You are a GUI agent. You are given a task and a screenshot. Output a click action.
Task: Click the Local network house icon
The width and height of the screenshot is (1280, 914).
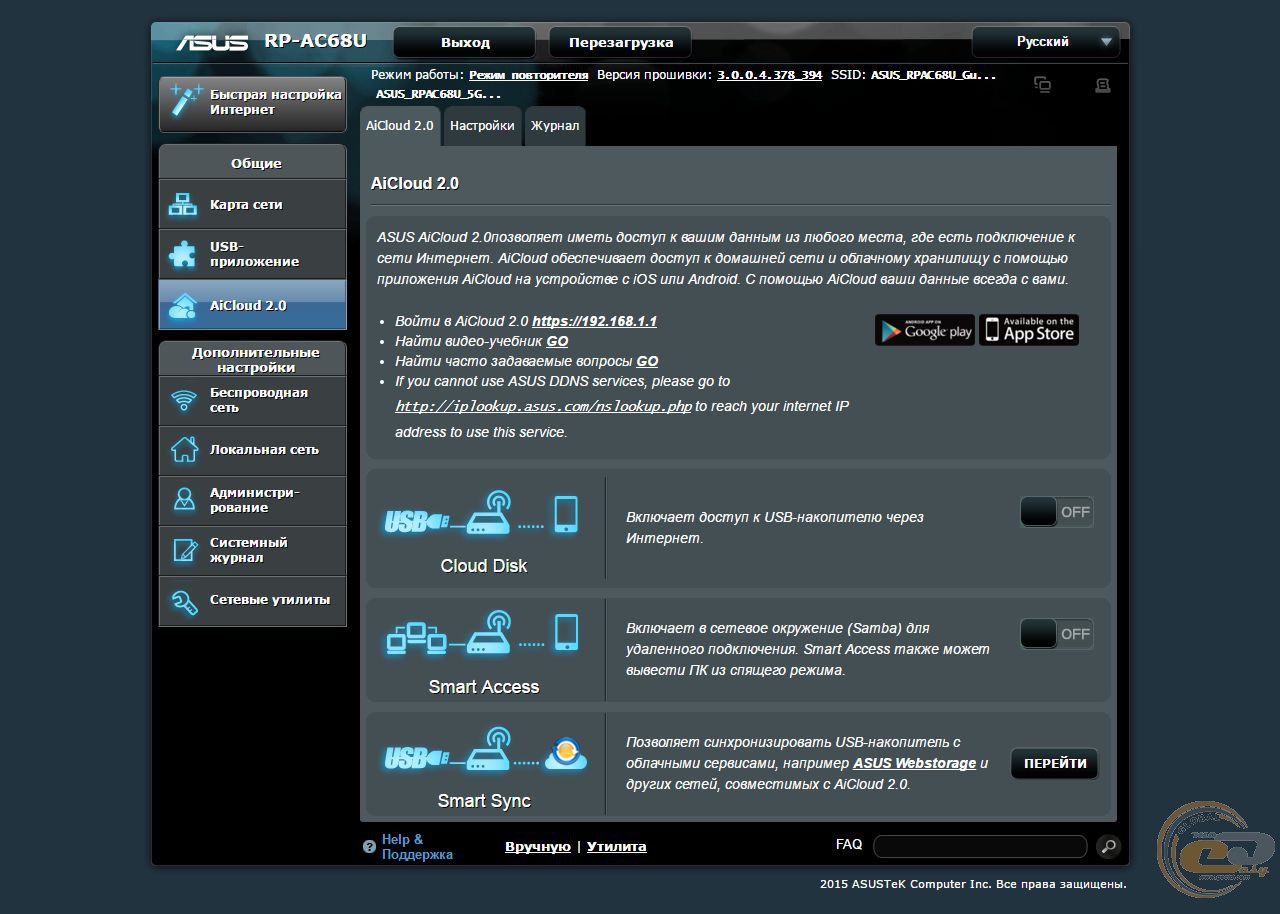point(184,450)
